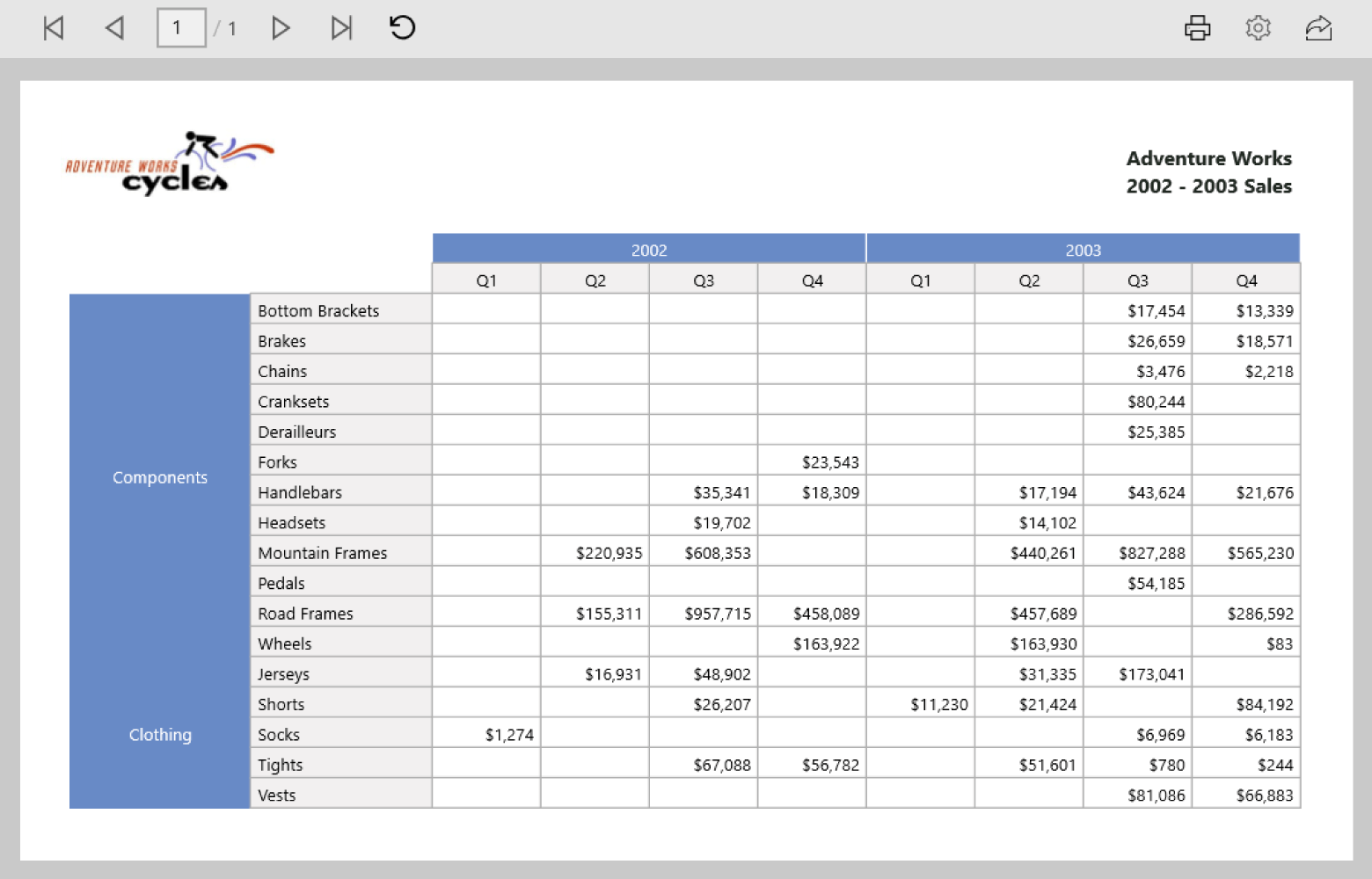1372x879 pixels.
Task: Jump to the last report page
Action: coord(341,28)
